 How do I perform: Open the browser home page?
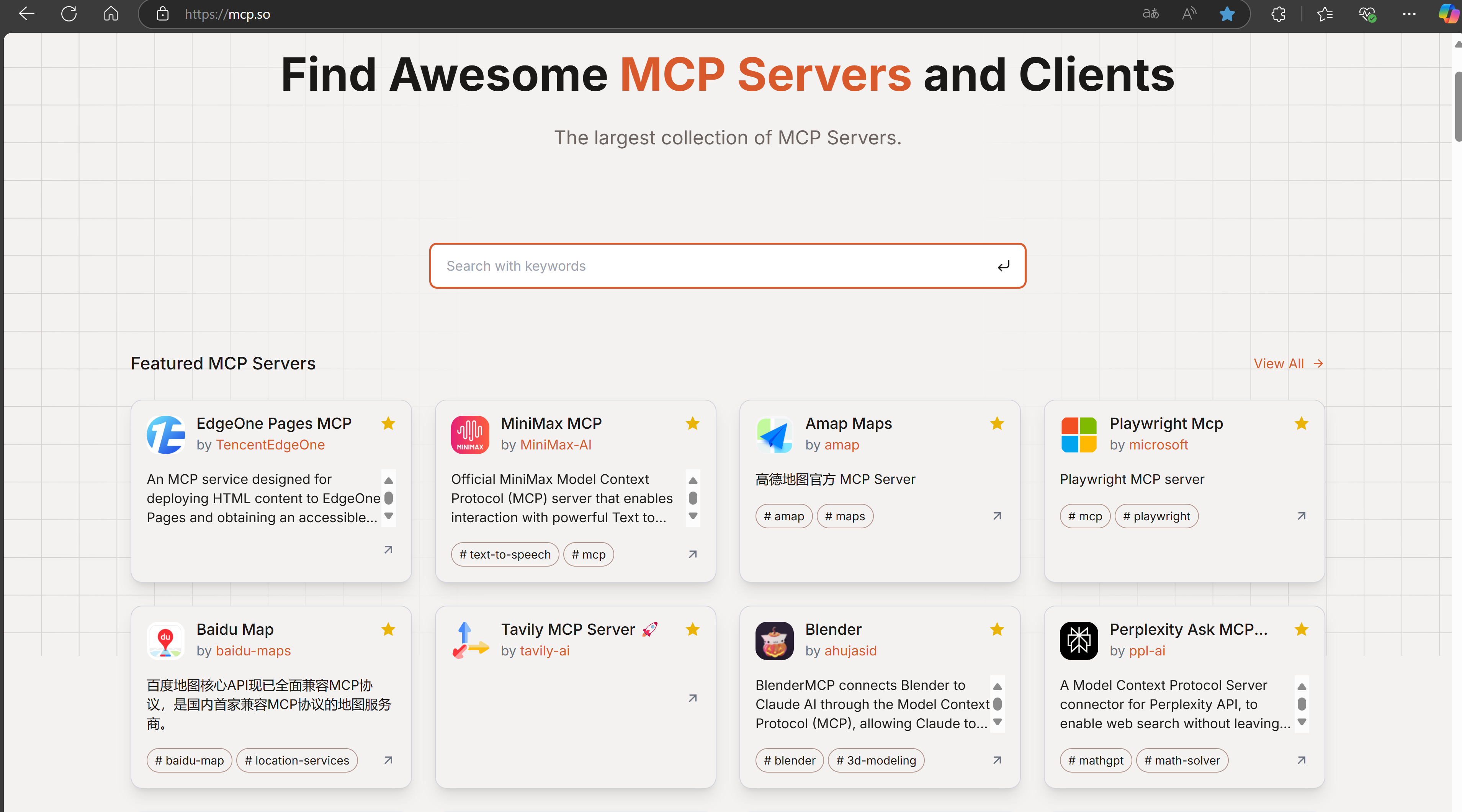tap(111, 14)
